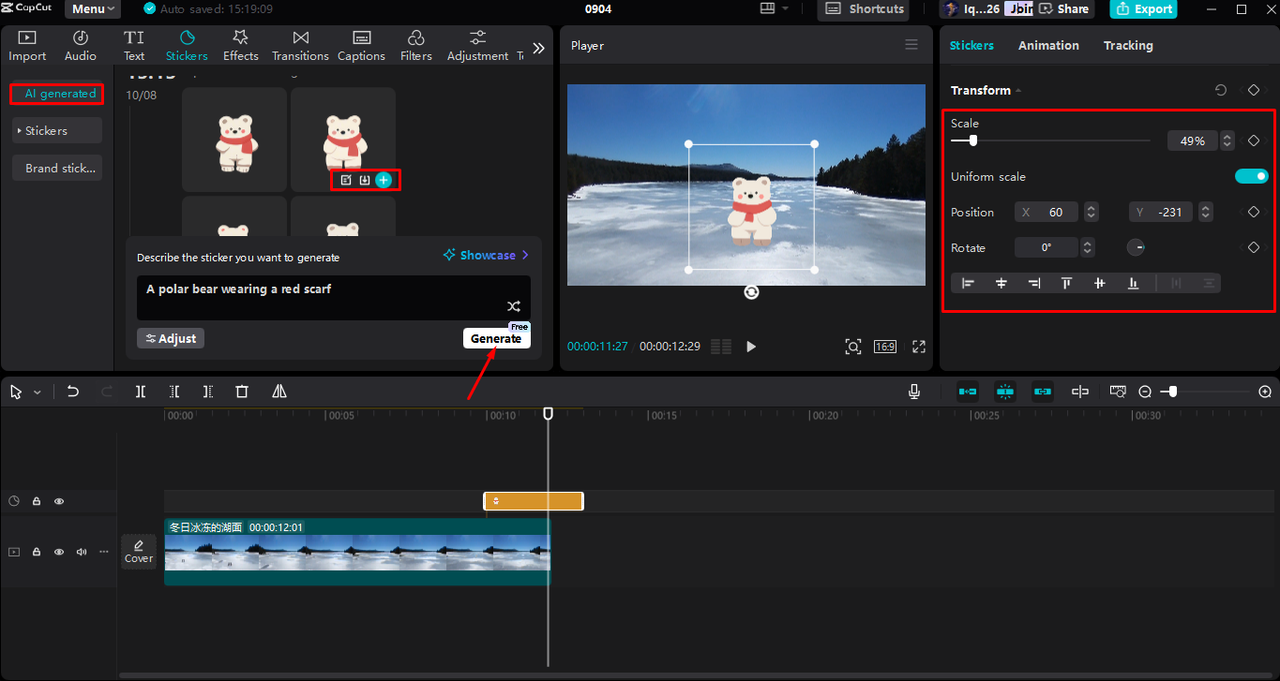
Task: Disable the Uniform scale toggle
Action: [1251, 176]
